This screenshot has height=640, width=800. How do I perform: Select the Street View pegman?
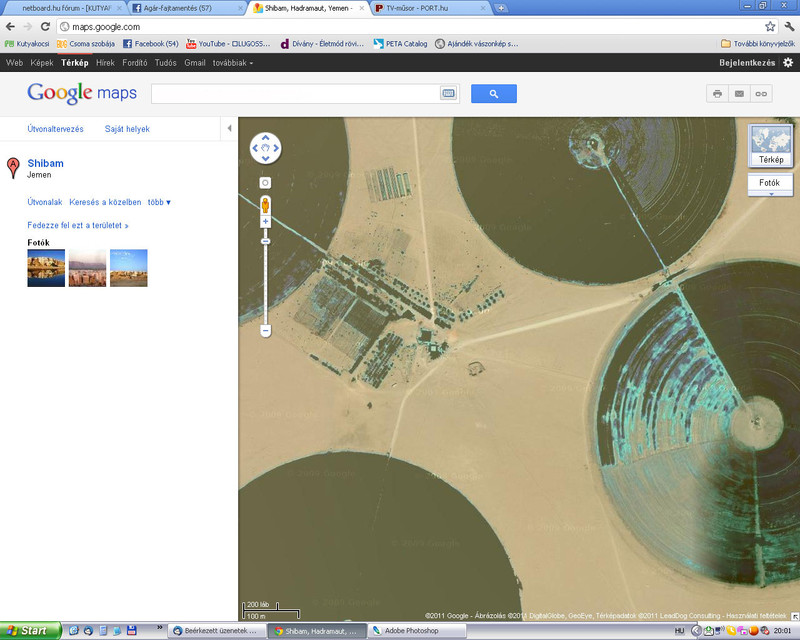point(265,205)
